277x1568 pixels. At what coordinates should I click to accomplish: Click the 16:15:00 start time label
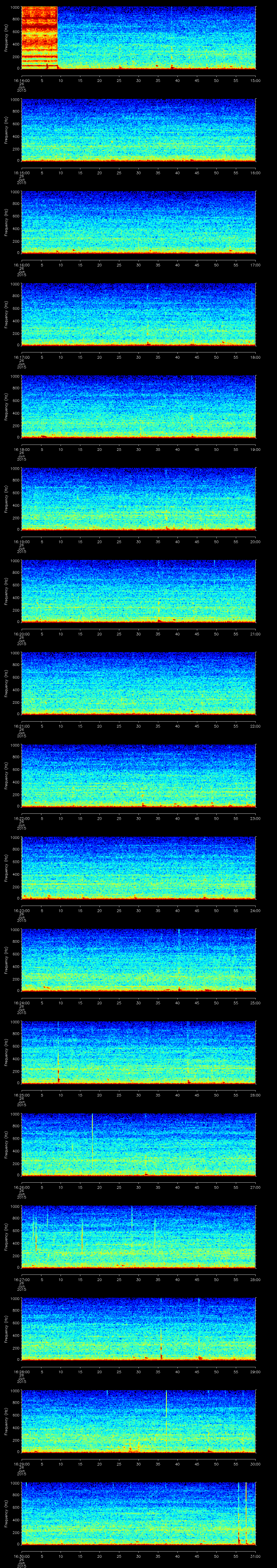pyautogui.click(x=21, y=173)
